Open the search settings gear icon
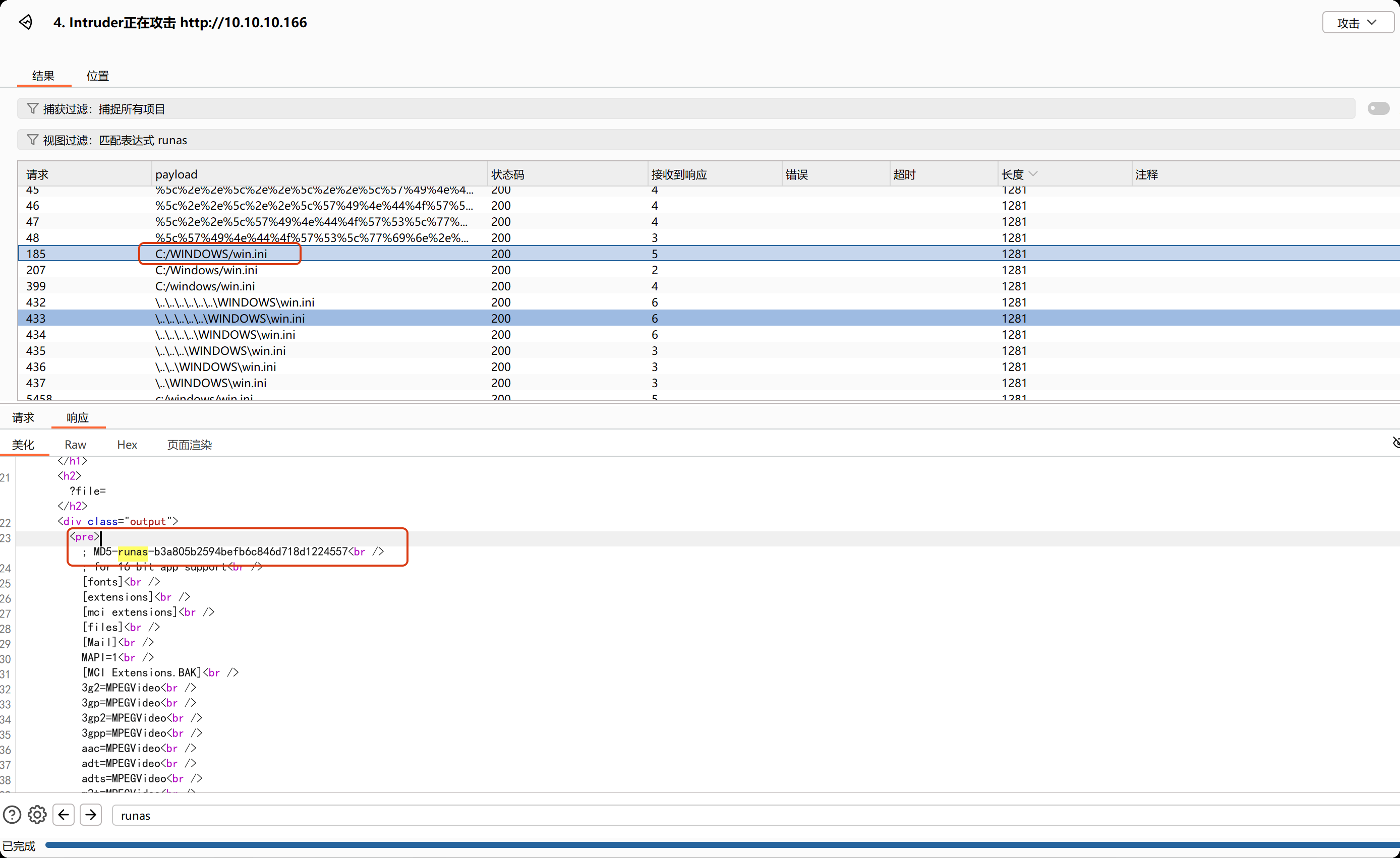 [36, 815]
